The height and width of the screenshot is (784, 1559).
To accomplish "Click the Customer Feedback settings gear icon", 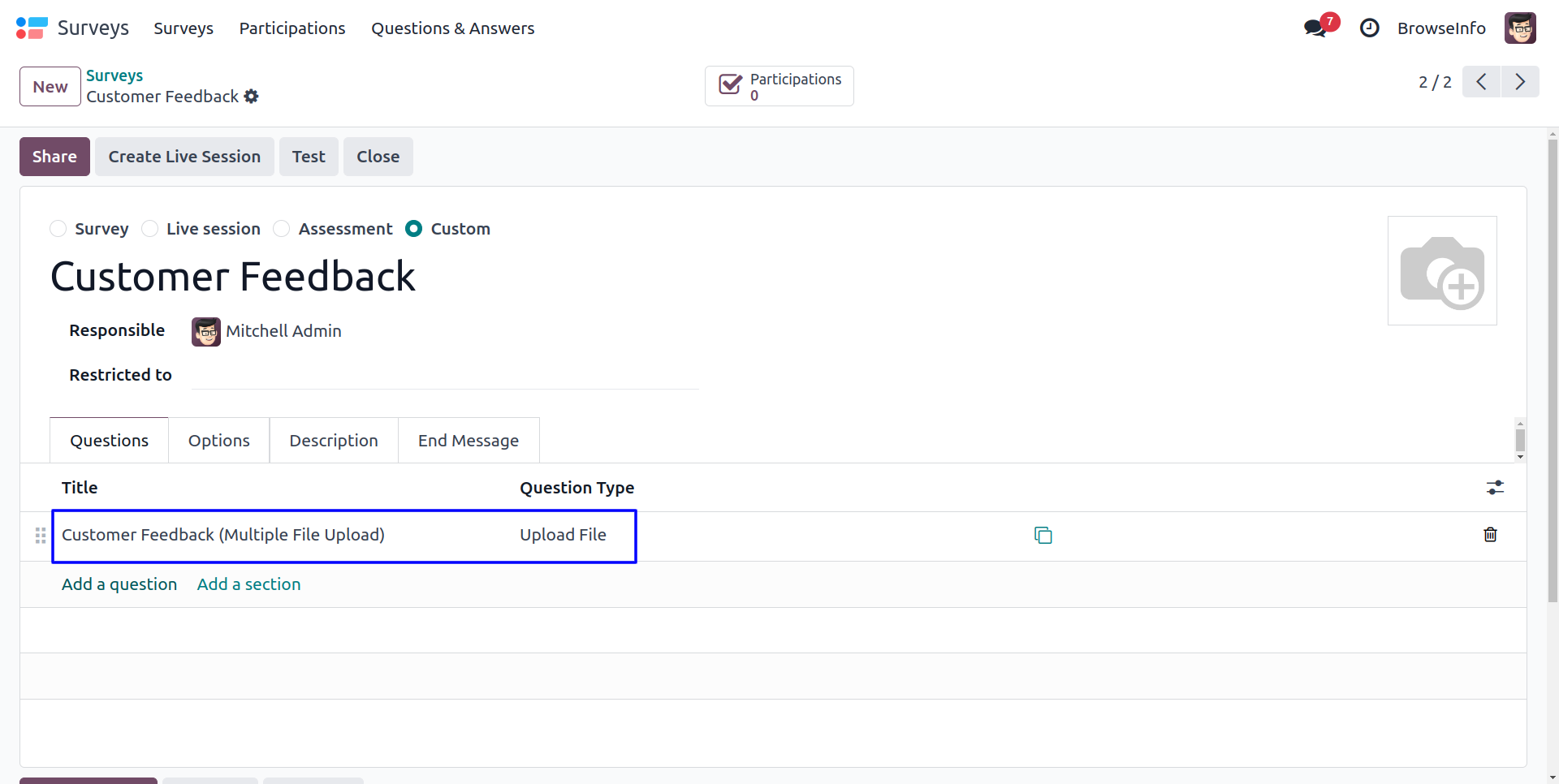I will (252, 97).
